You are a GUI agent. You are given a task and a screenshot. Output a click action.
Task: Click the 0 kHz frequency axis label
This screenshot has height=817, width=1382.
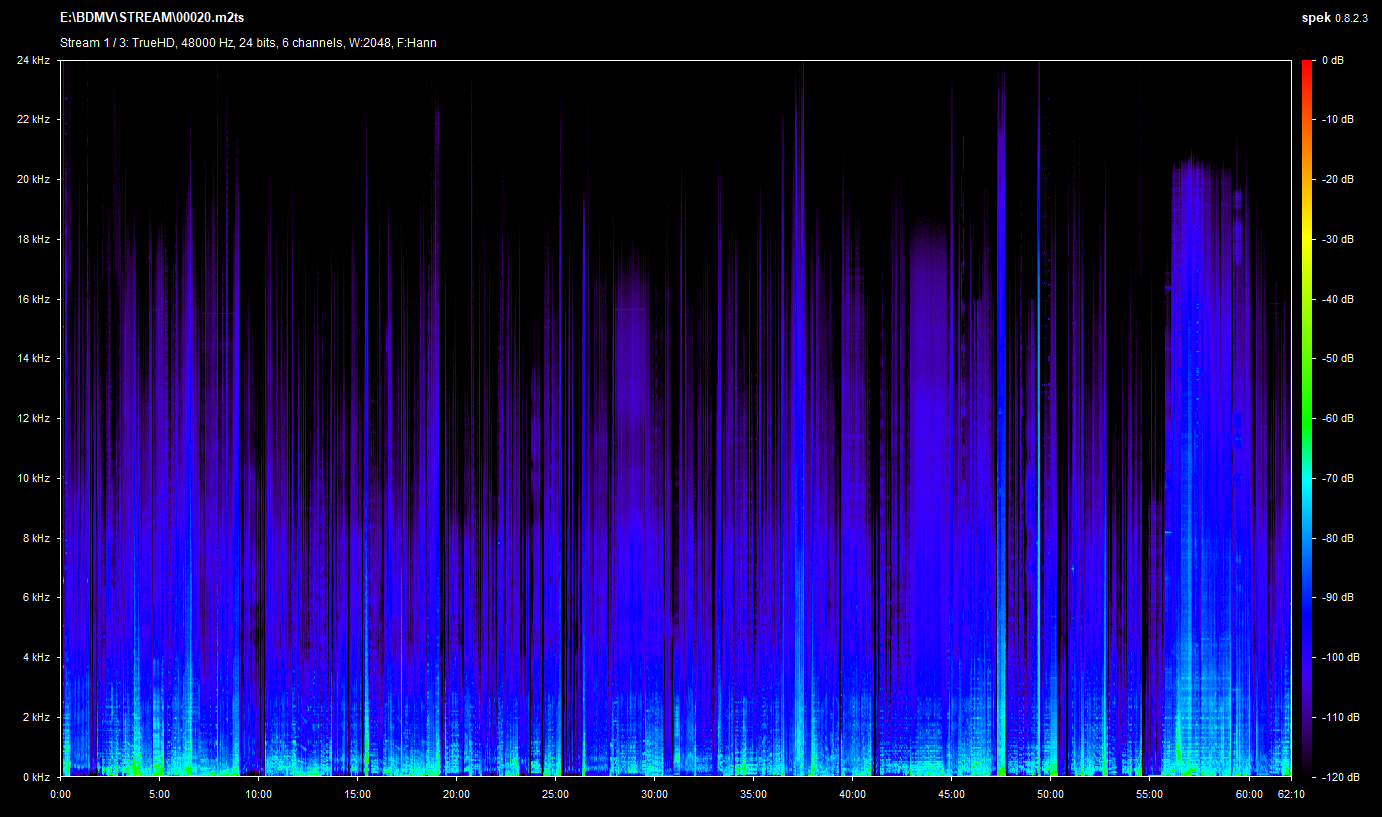coord(36,777)
